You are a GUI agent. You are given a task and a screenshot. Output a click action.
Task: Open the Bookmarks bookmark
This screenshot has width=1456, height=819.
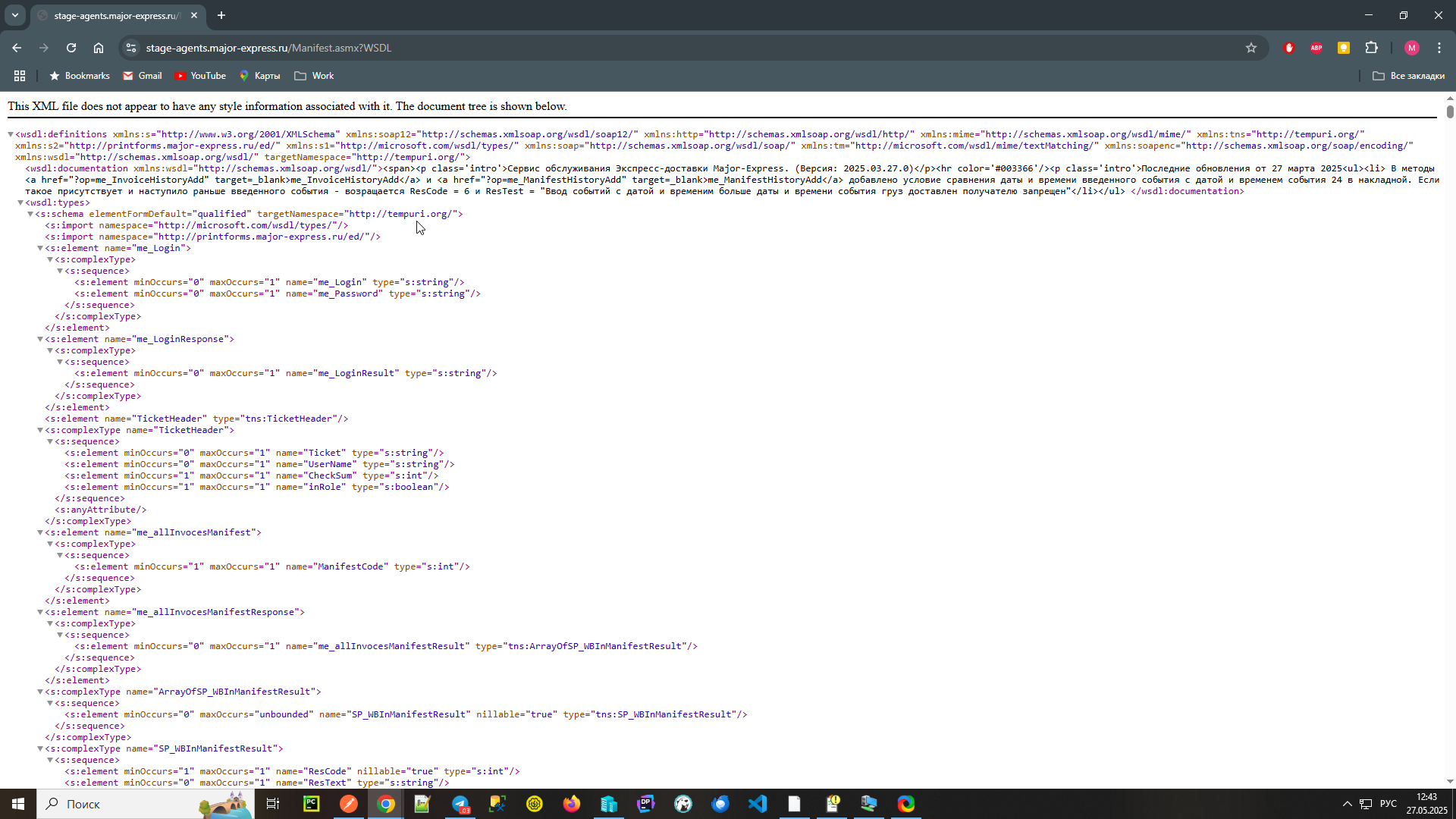[x=80, y=76]
